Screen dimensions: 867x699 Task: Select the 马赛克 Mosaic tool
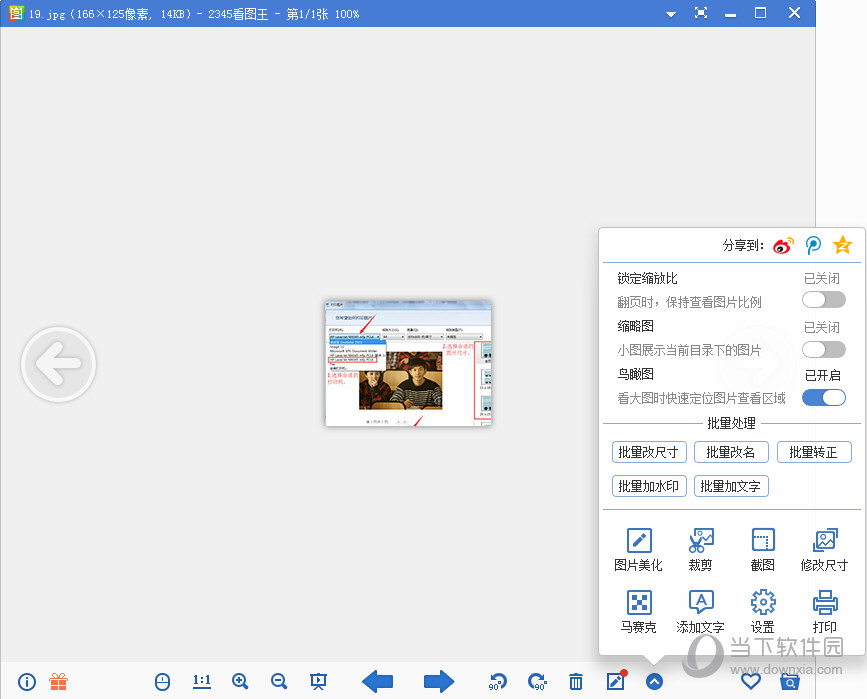[639, 611]
